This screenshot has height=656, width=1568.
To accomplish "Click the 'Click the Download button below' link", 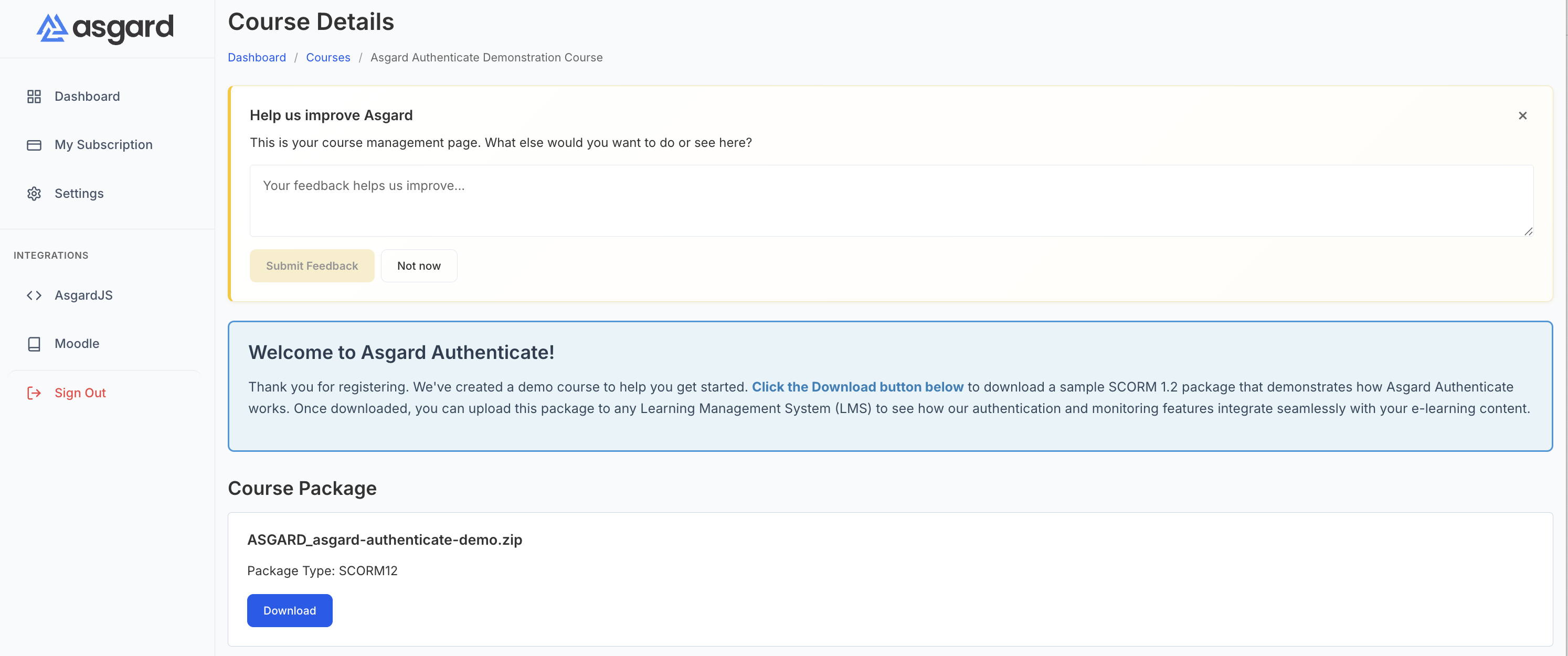I will click(x=857, y=386).
